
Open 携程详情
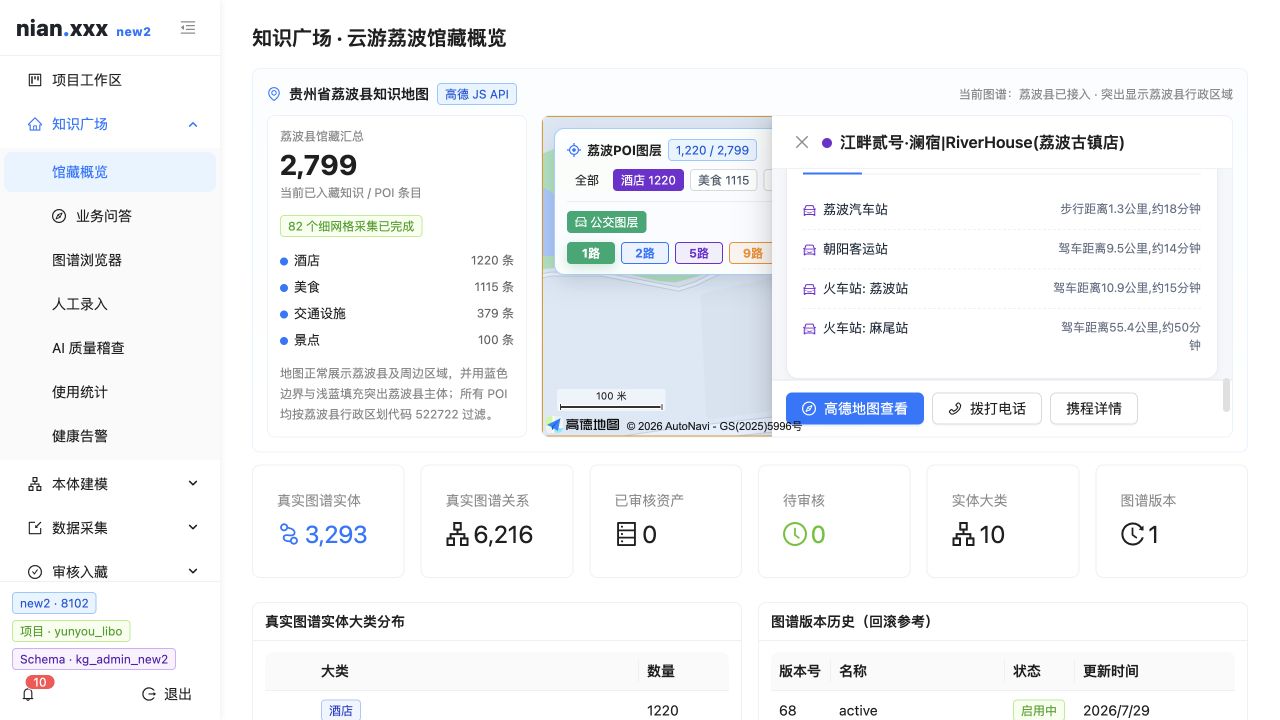1094,408
